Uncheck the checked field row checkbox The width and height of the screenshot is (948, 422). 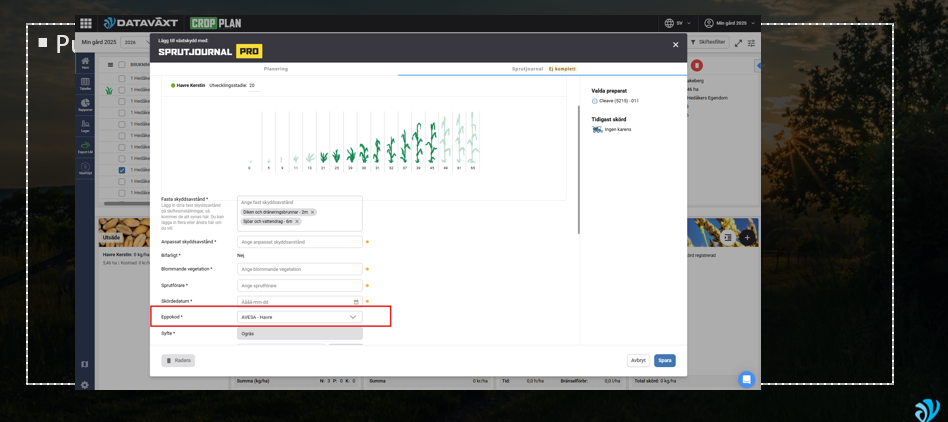click(x=122, y=170)
